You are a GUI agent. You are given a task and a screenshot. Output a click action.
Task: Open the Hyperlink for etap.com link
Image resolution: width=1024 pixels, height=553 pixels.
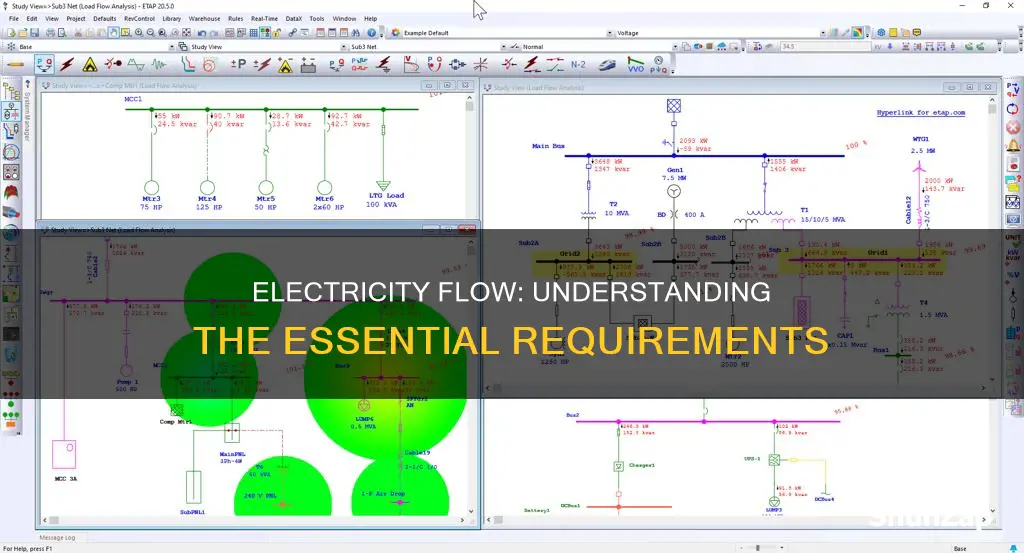pyautogui.click(x=921, y=112)
